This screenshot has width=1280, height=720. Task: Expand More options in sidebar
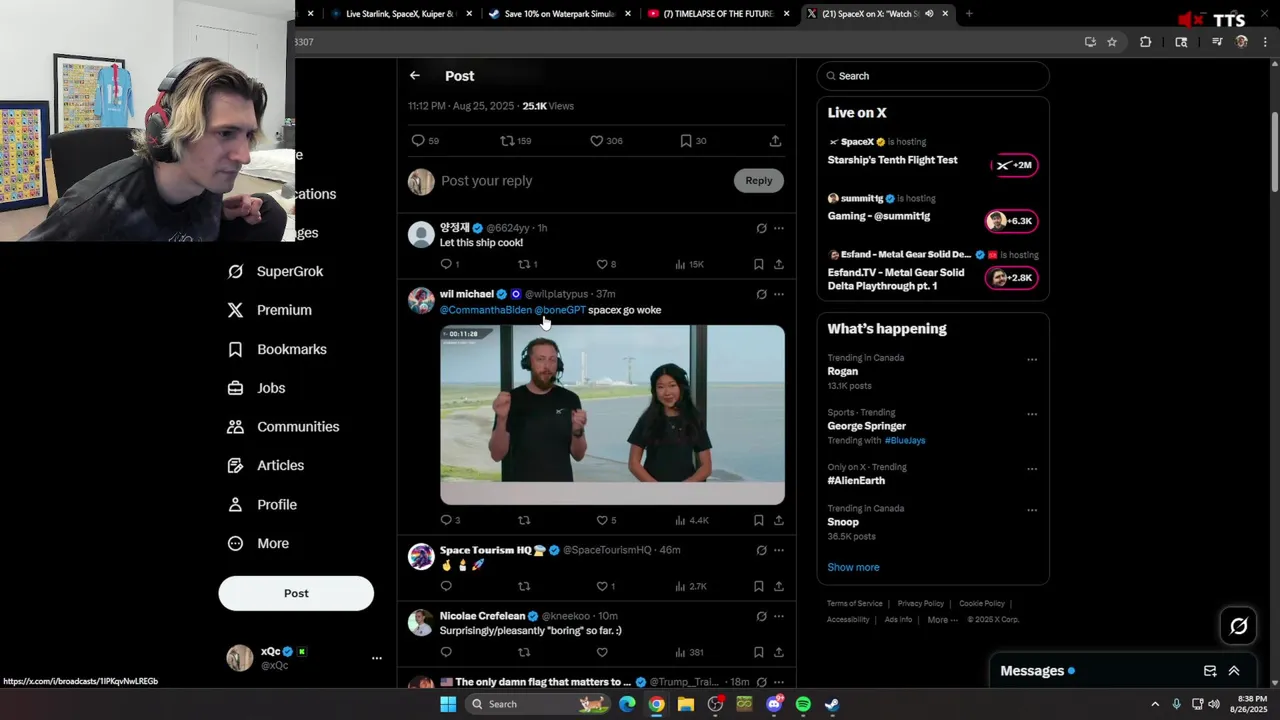(259, 544)
